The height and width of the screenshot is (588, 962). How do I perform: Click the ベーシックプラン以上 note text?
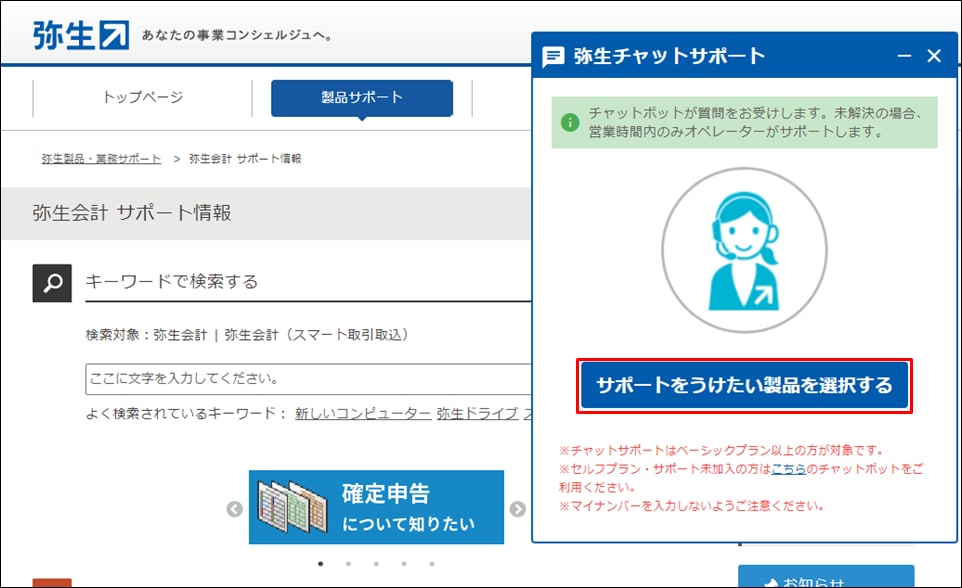click(x=721, y=451)
